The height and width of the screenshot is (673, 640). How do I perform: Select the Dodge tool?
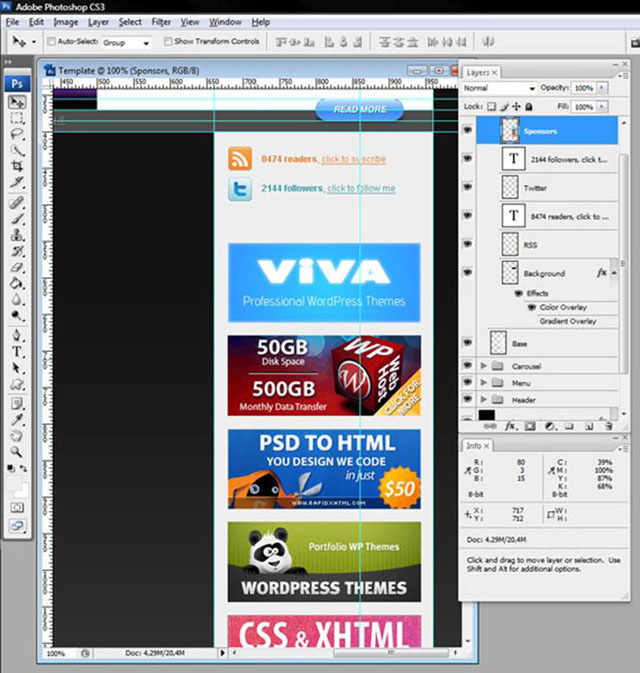(17, 315)
